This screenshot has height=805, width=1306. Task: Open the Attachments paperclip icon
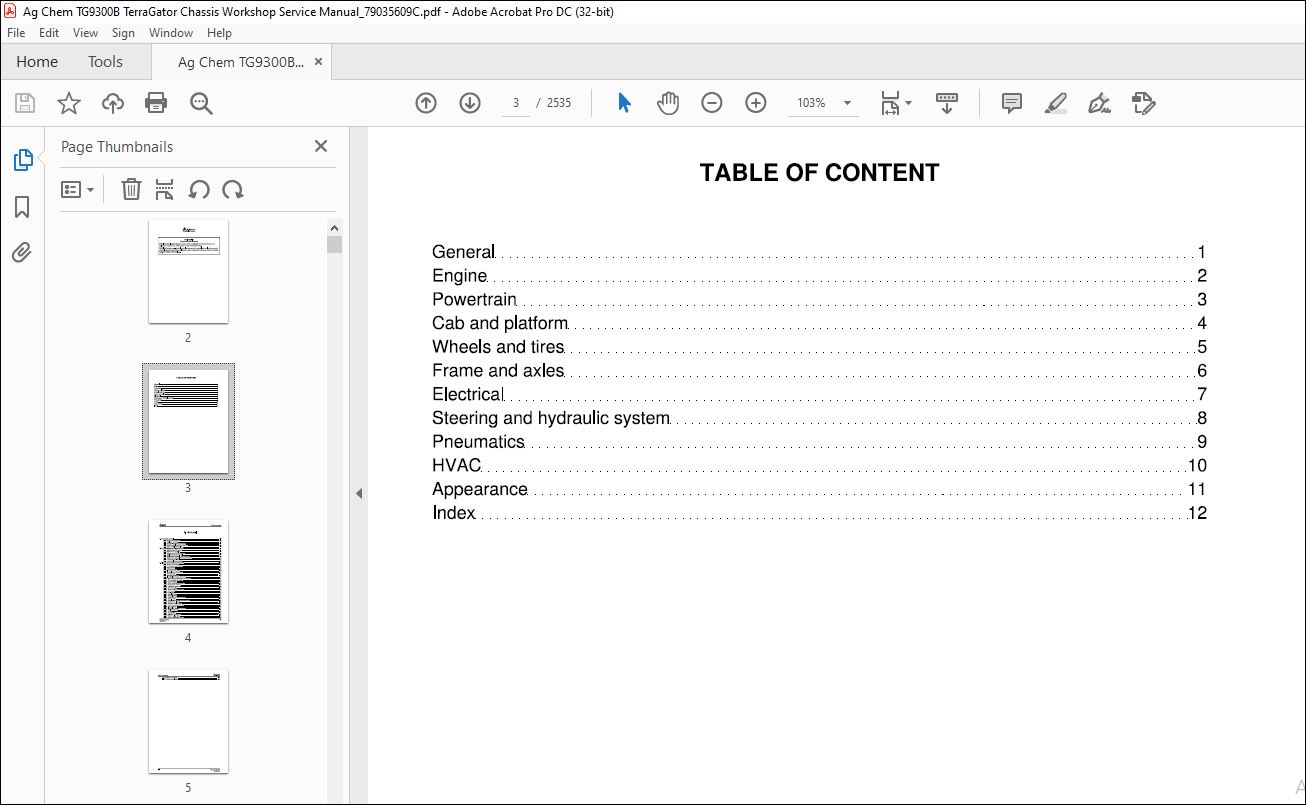(22, 252)
